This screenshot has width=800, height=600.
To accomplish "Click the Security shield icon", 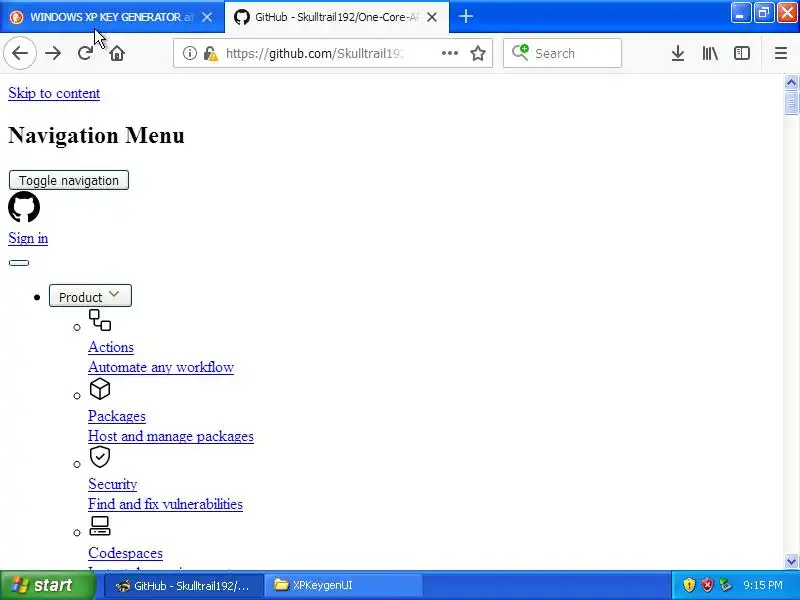I will [x=100, y=457].
